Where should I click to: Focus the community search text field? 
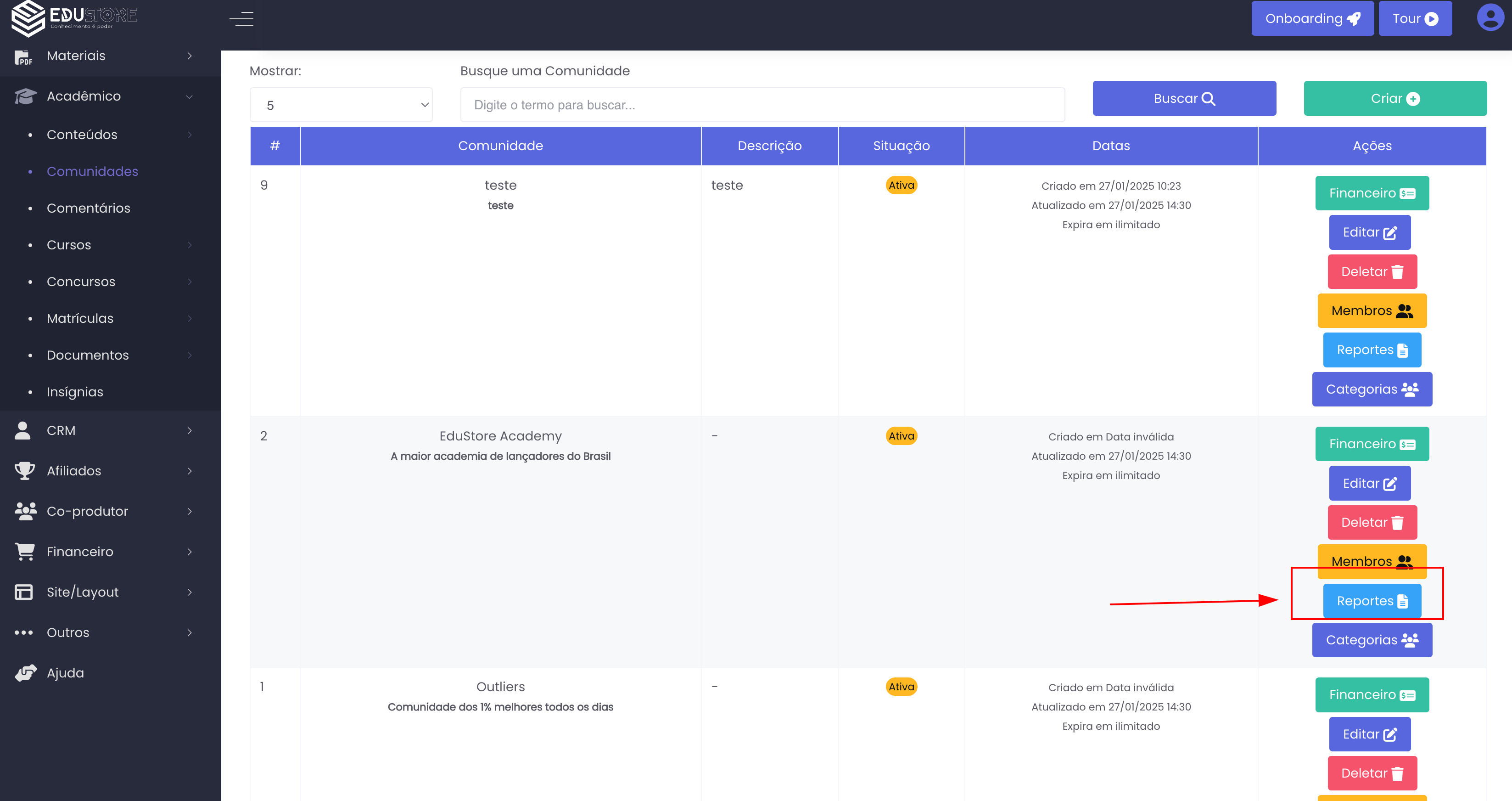click(762, 105)
